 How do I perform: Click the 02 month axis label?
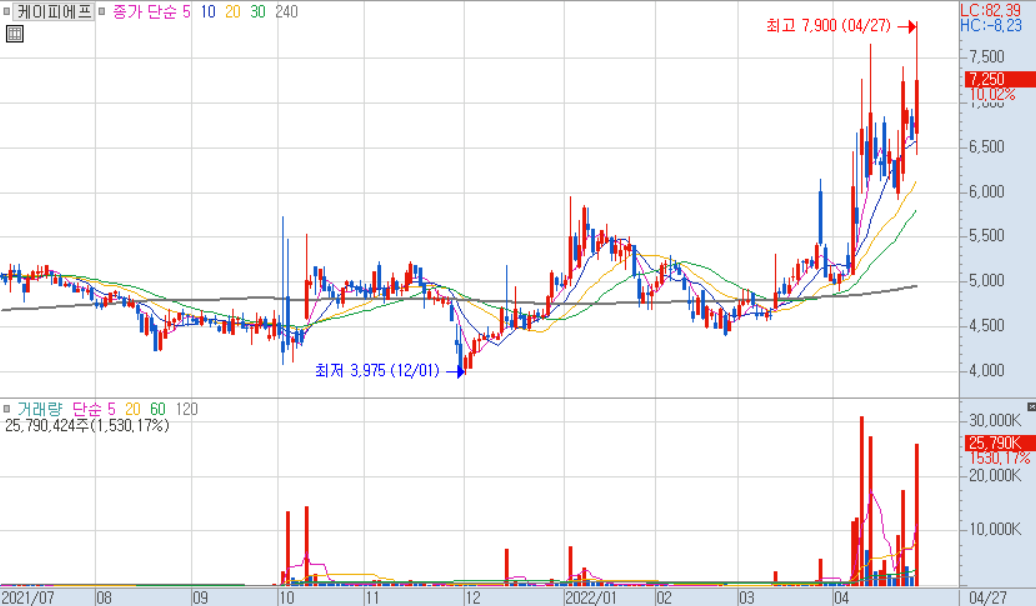[x=664, y=598]
